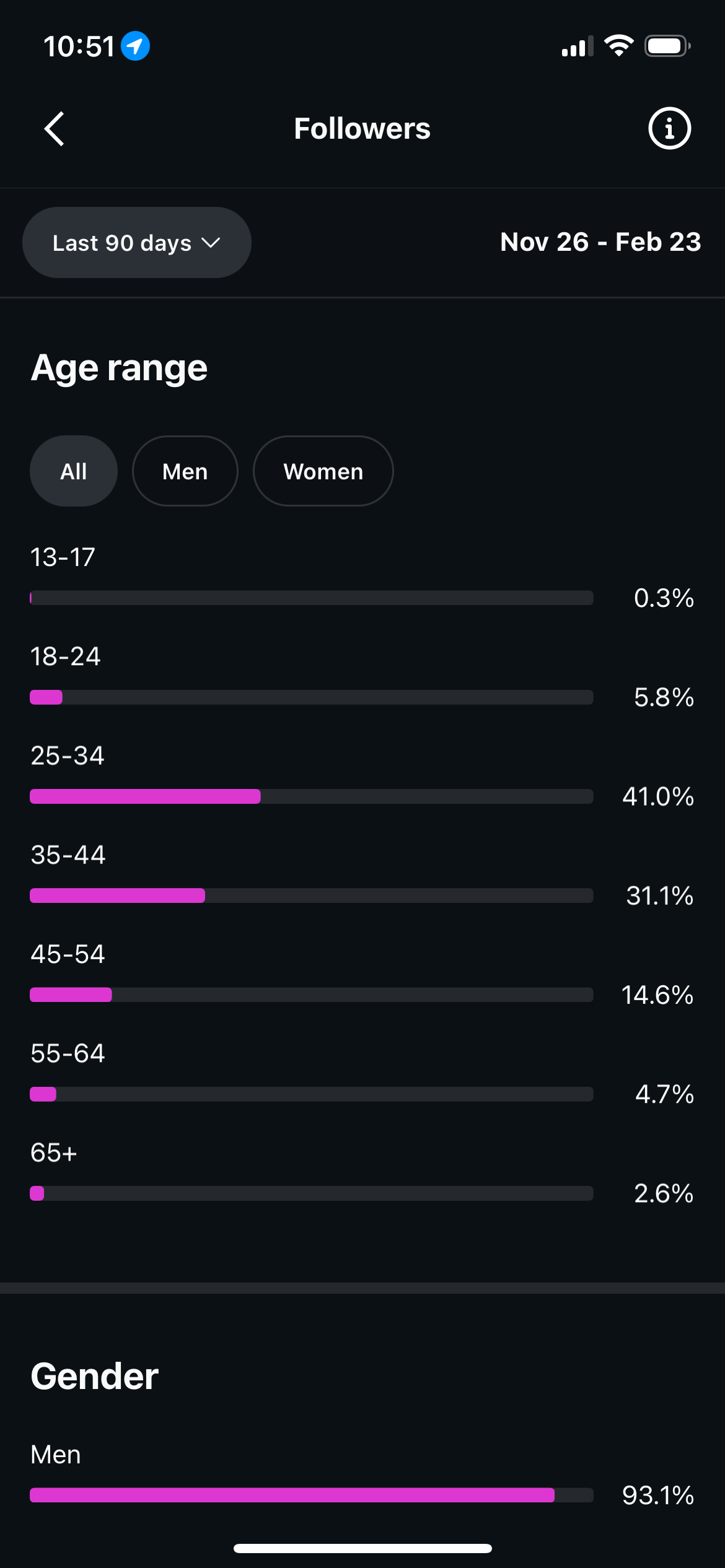
Task: Filter age range by Women
Action: (x=323, y=471)
